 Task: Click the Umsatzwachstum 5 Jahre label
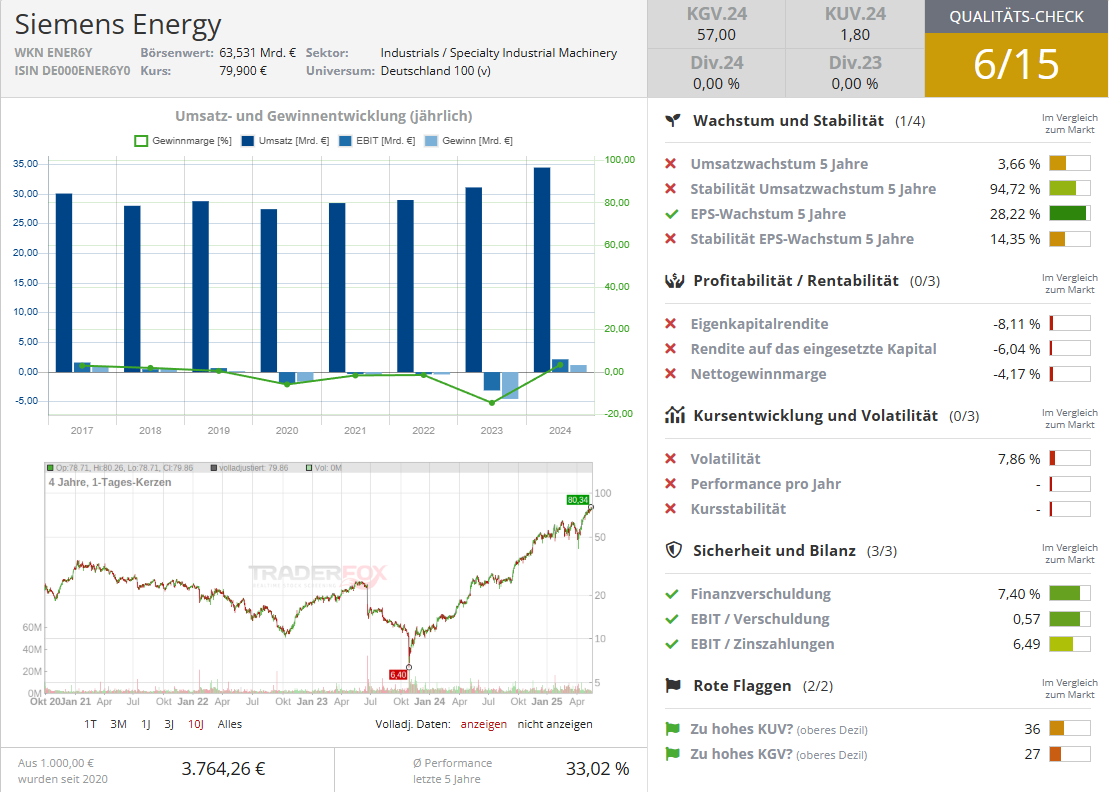779,164
